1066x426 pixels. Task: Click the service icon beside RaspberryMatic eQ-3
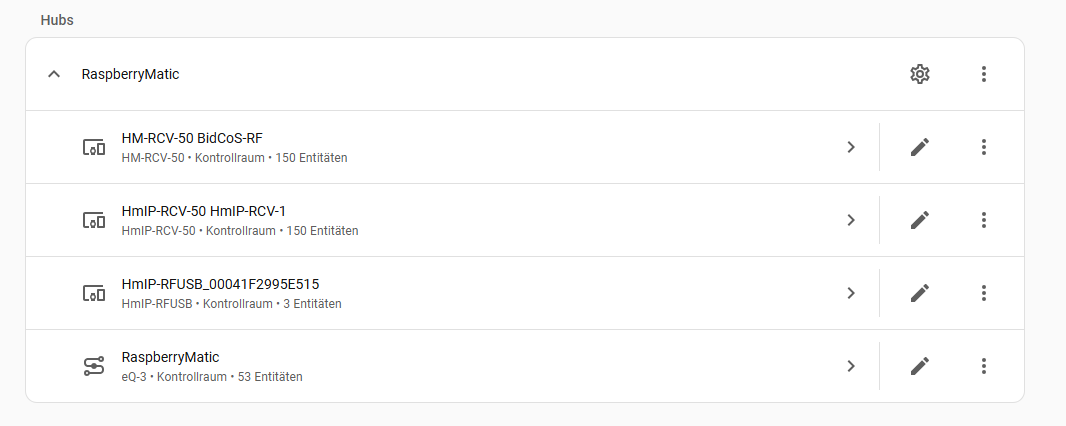click(93, 366)
